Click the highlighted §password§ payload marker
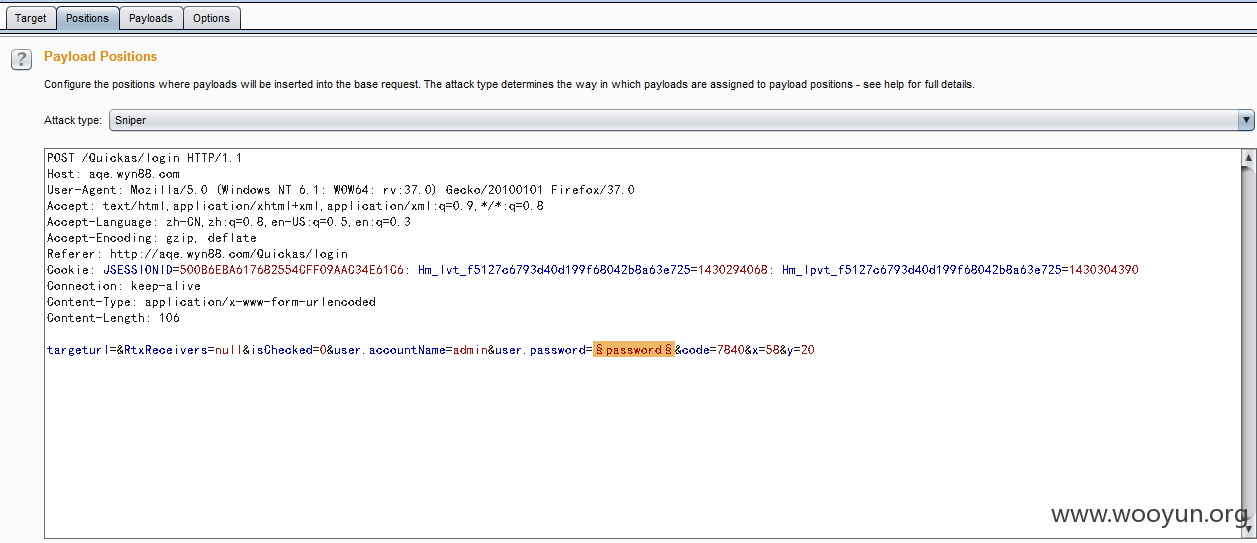The width and height of the screenshot is (1257, 543). pos(634,350)
